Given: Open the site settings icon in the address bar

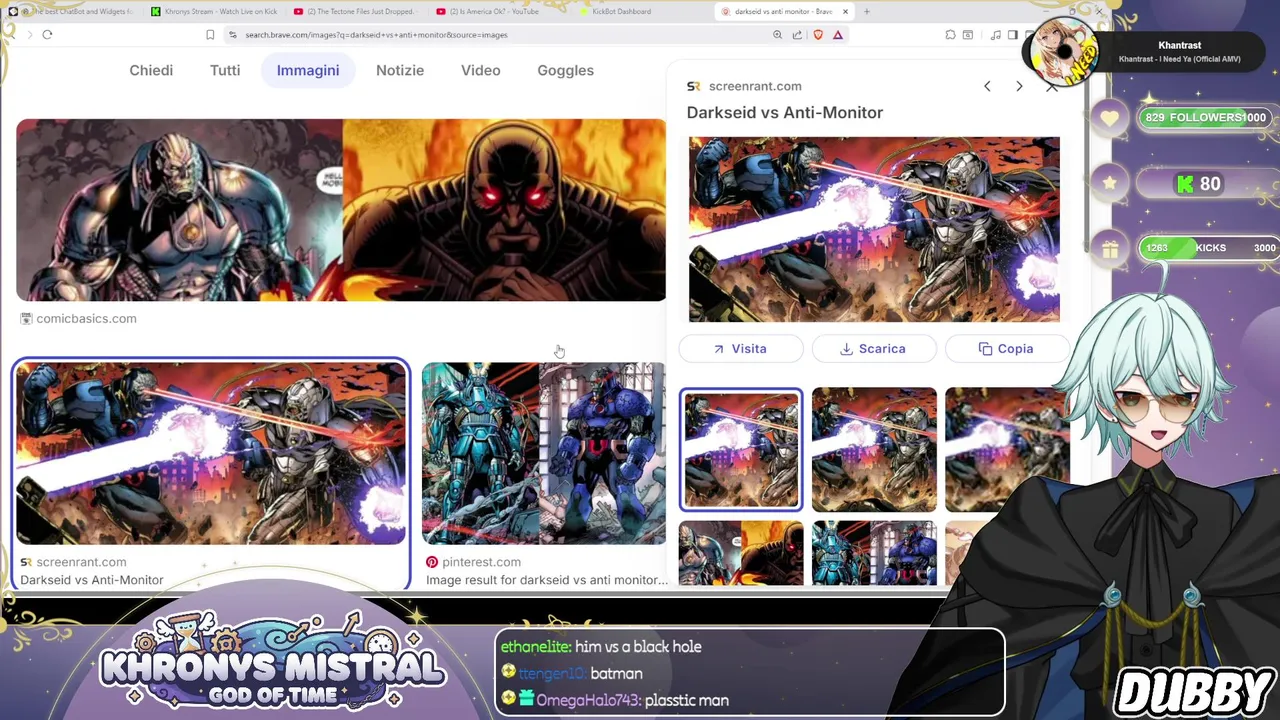Looking at the screenshot, I should (x=232, y=35).
